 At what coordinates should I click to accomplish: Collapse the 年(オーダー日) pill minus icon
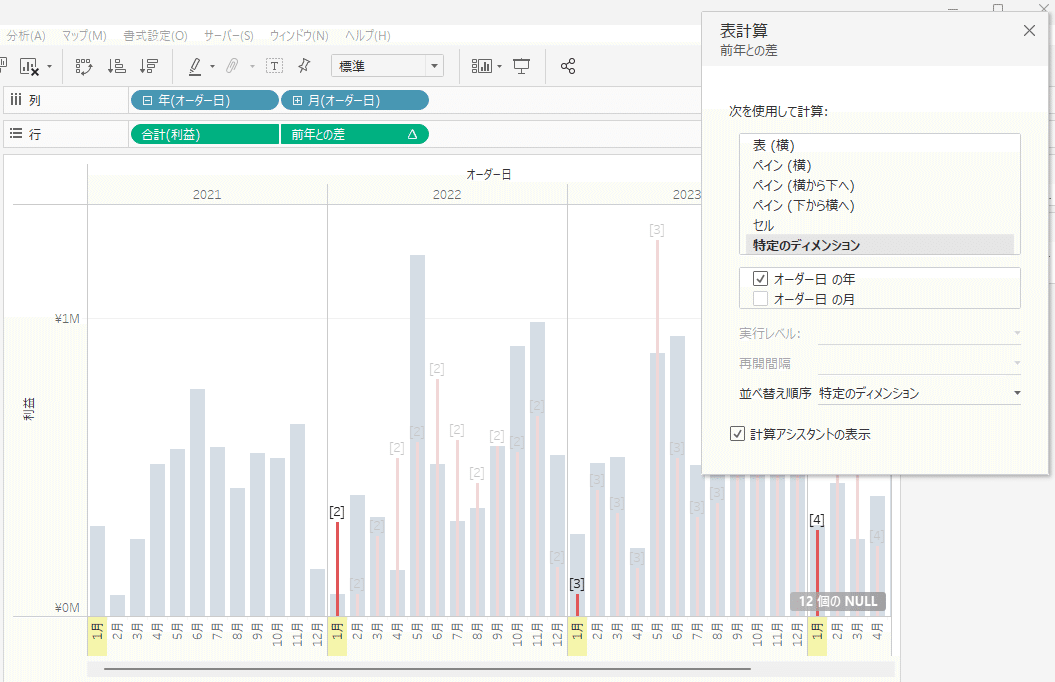coord(147,100)
